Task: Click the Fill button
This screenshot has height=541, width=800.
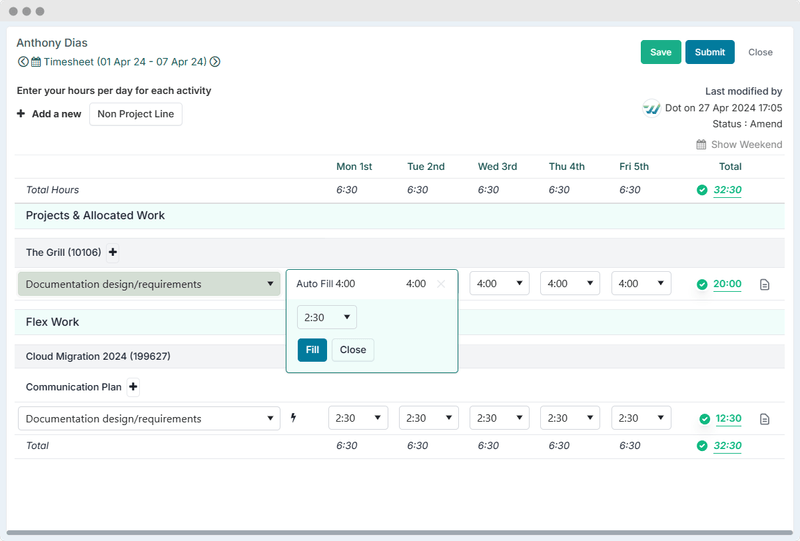Action: pyautogui.click(x=312, y=350)
